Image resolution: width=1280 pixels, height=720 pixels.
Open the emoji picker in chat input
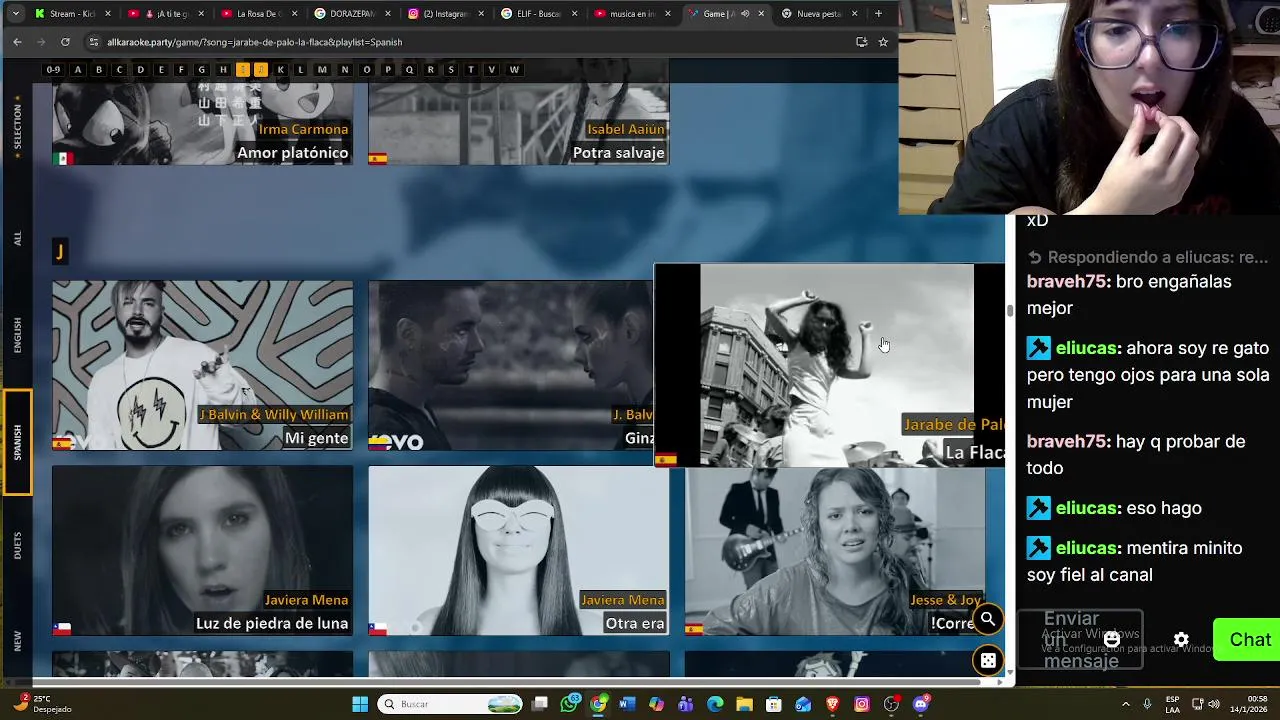coord(1112,640)
